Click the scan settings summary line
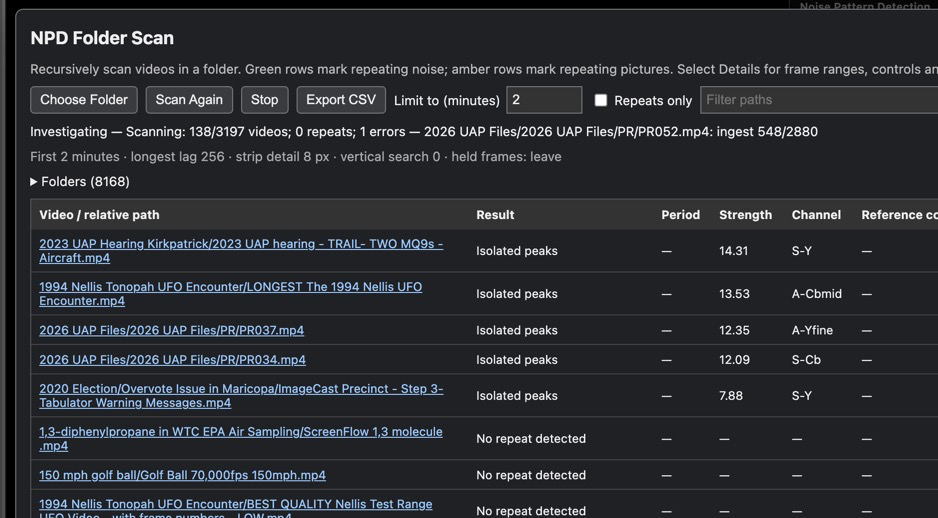 coord(296,157)
